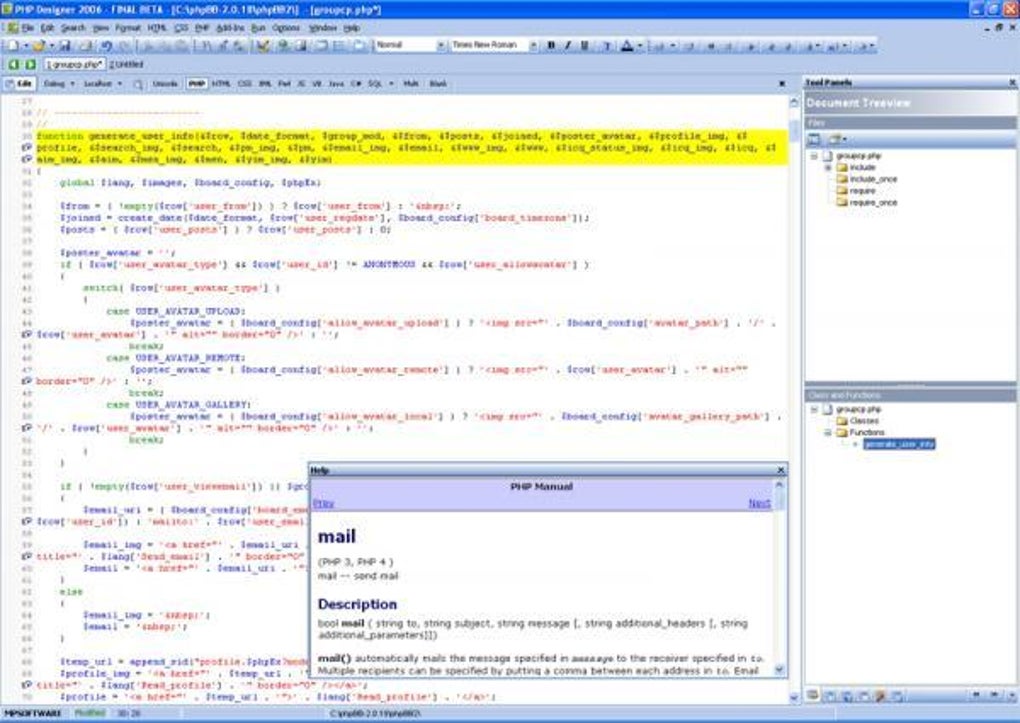The width and height of the screenshot is (1020, 723).
Task: Click the Prev link in PHP Manual
Action: pos(323,503)
